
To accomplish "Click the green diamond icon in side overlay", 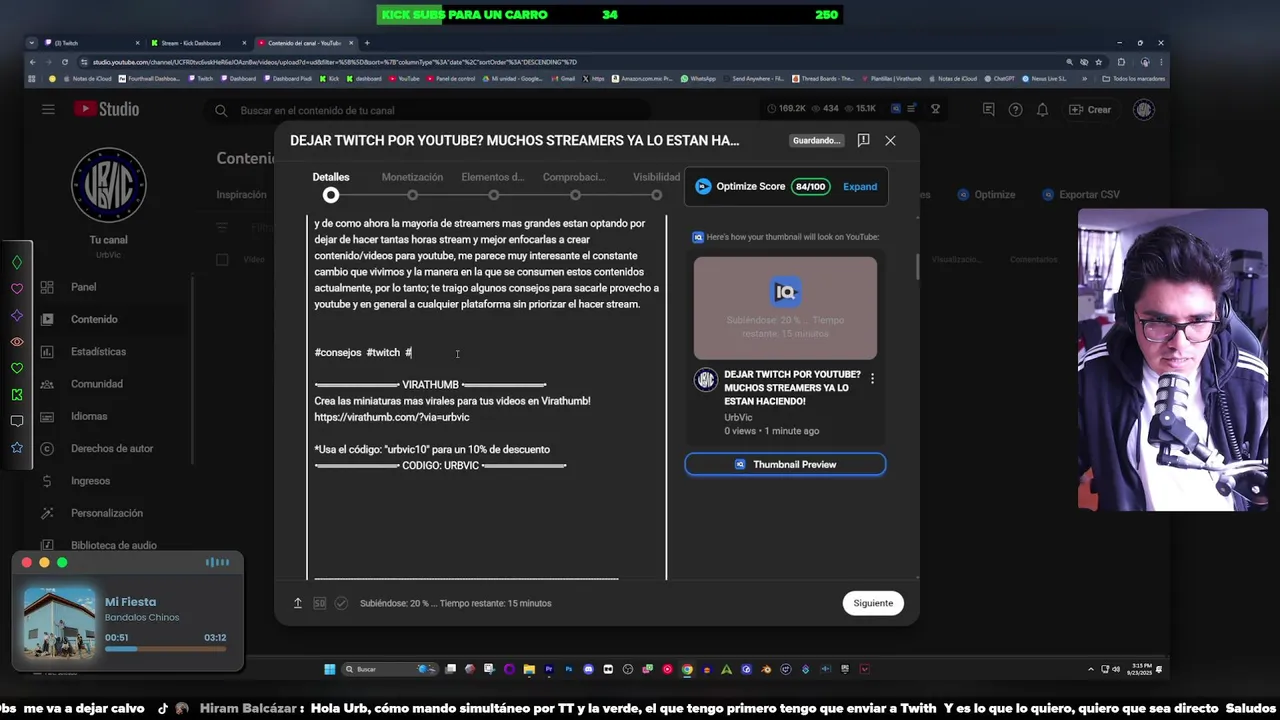I will 17,263.
